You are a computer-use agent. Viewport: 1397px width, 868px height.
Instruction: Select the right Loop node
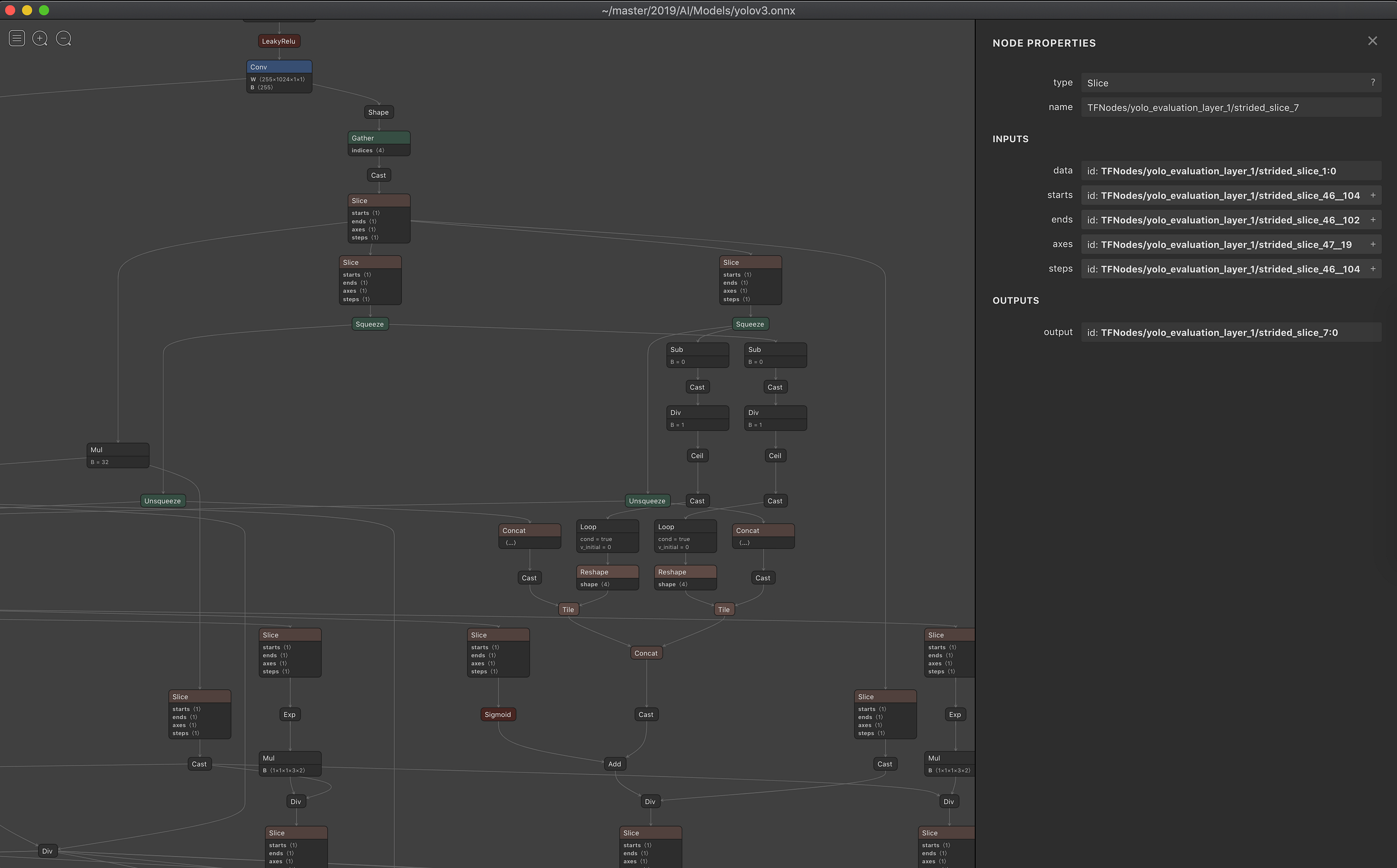[x=686, y=536]
